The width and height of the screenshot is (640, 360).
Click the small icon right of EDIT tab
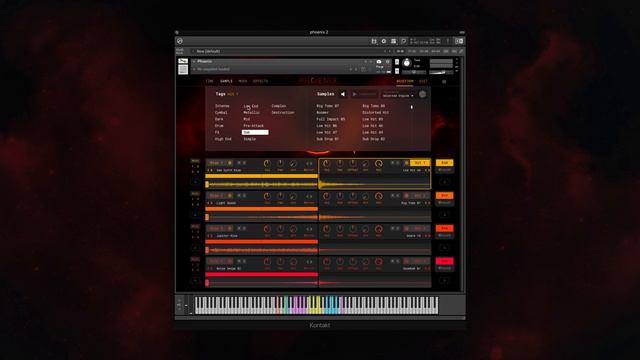coord(444,81)
